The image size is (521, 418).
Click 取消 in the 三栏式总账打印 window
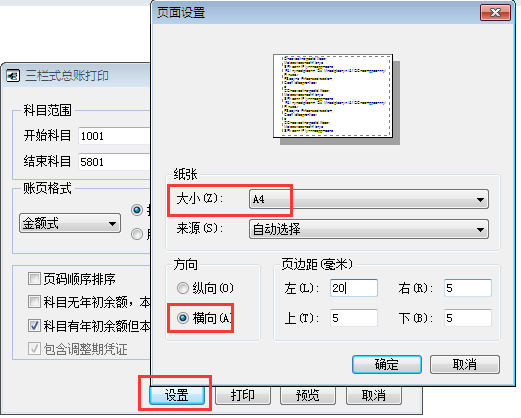pyautogui.click(x=374, y=395)
